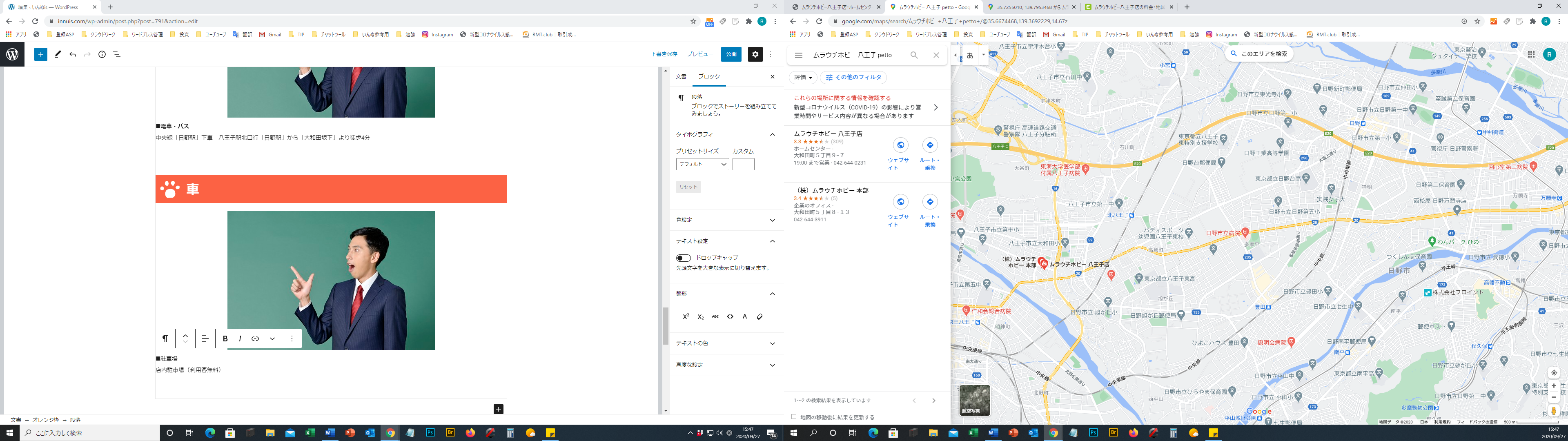
Task: Open Excel from the left taskbar
Action: tap(310, 433)
